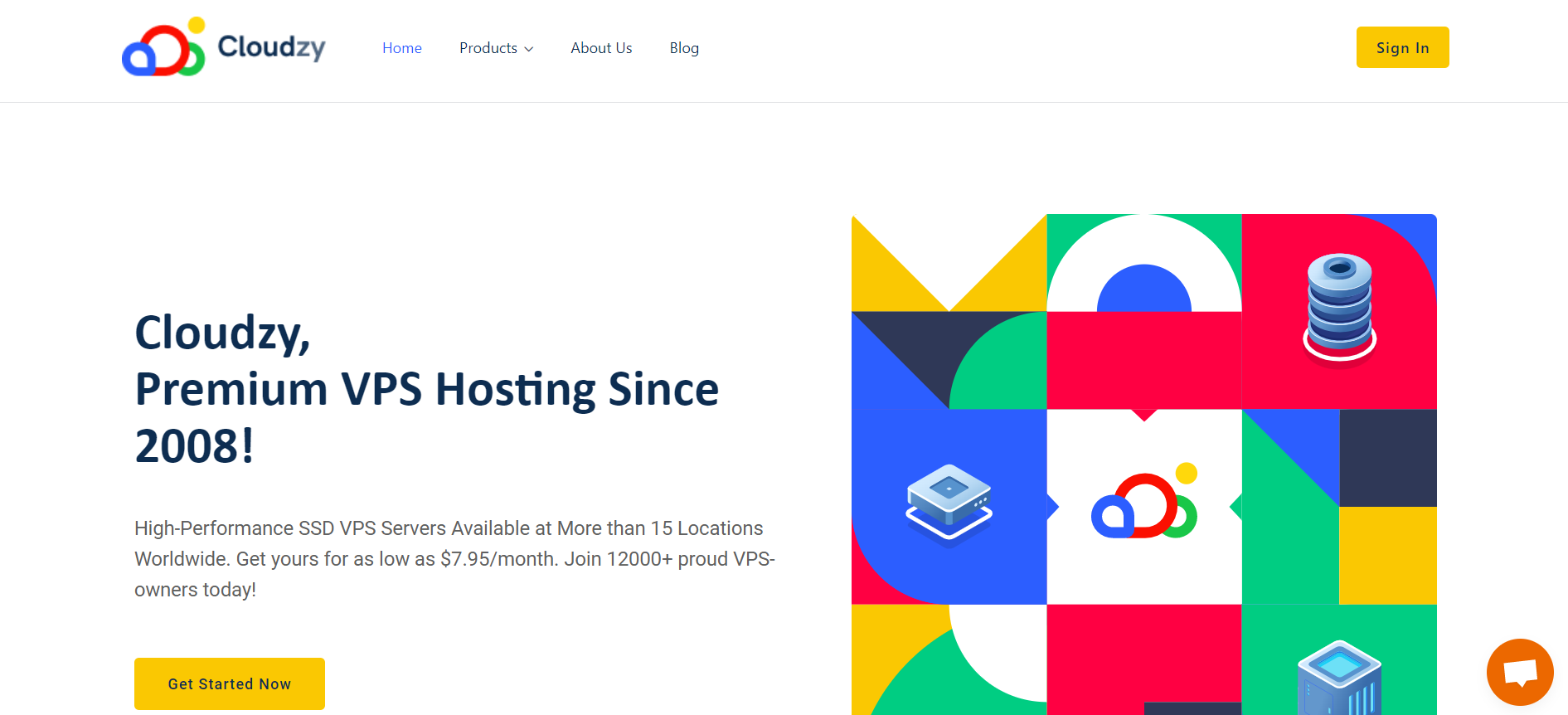Click the blue server device icon in the hero image
The height and width of the screenshot is (715, 1568).
[949, 503]
